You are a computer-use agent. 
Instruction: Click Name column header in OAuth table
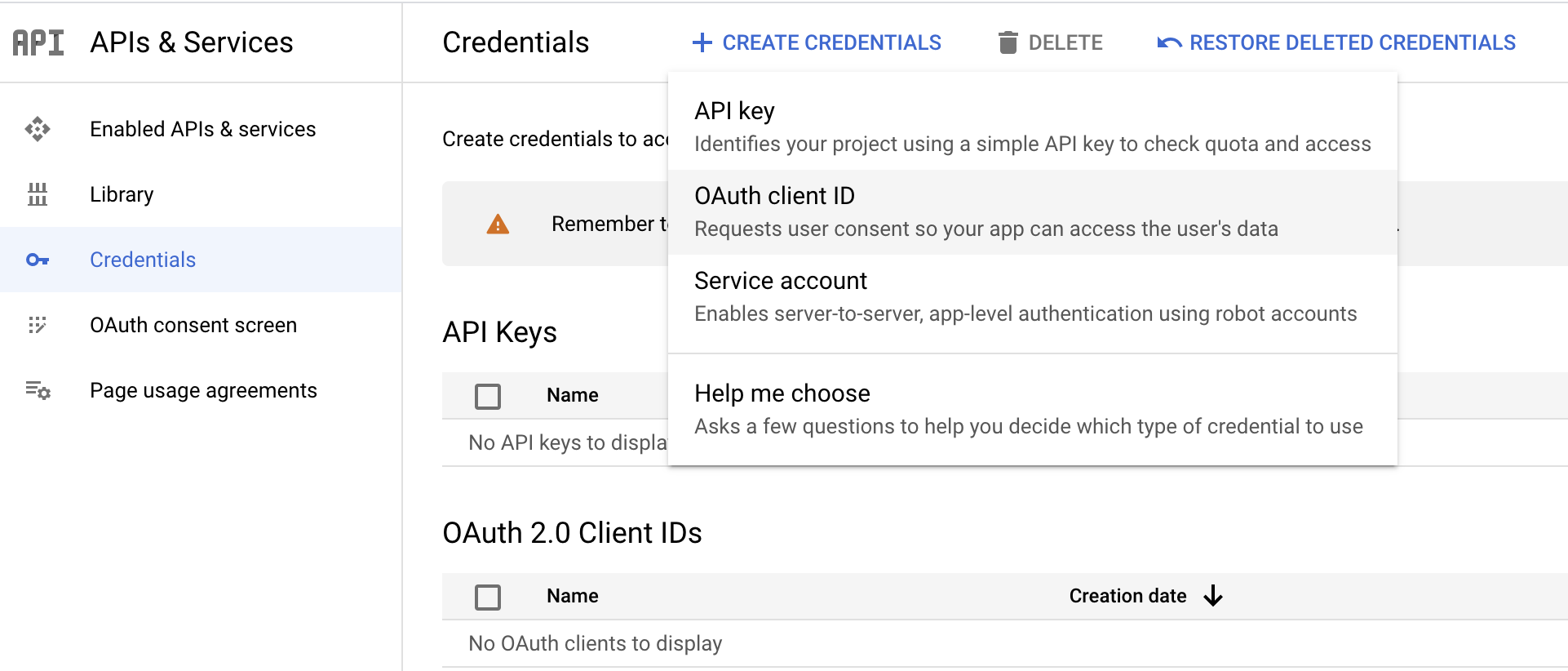[x=572, y=596]
